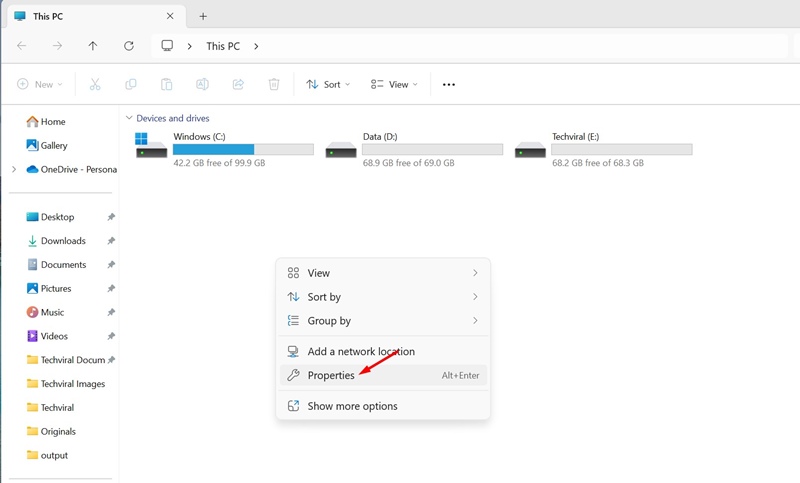
Task: Click the 'Devices and drives' header label
Action: click(x=173, y=118)
